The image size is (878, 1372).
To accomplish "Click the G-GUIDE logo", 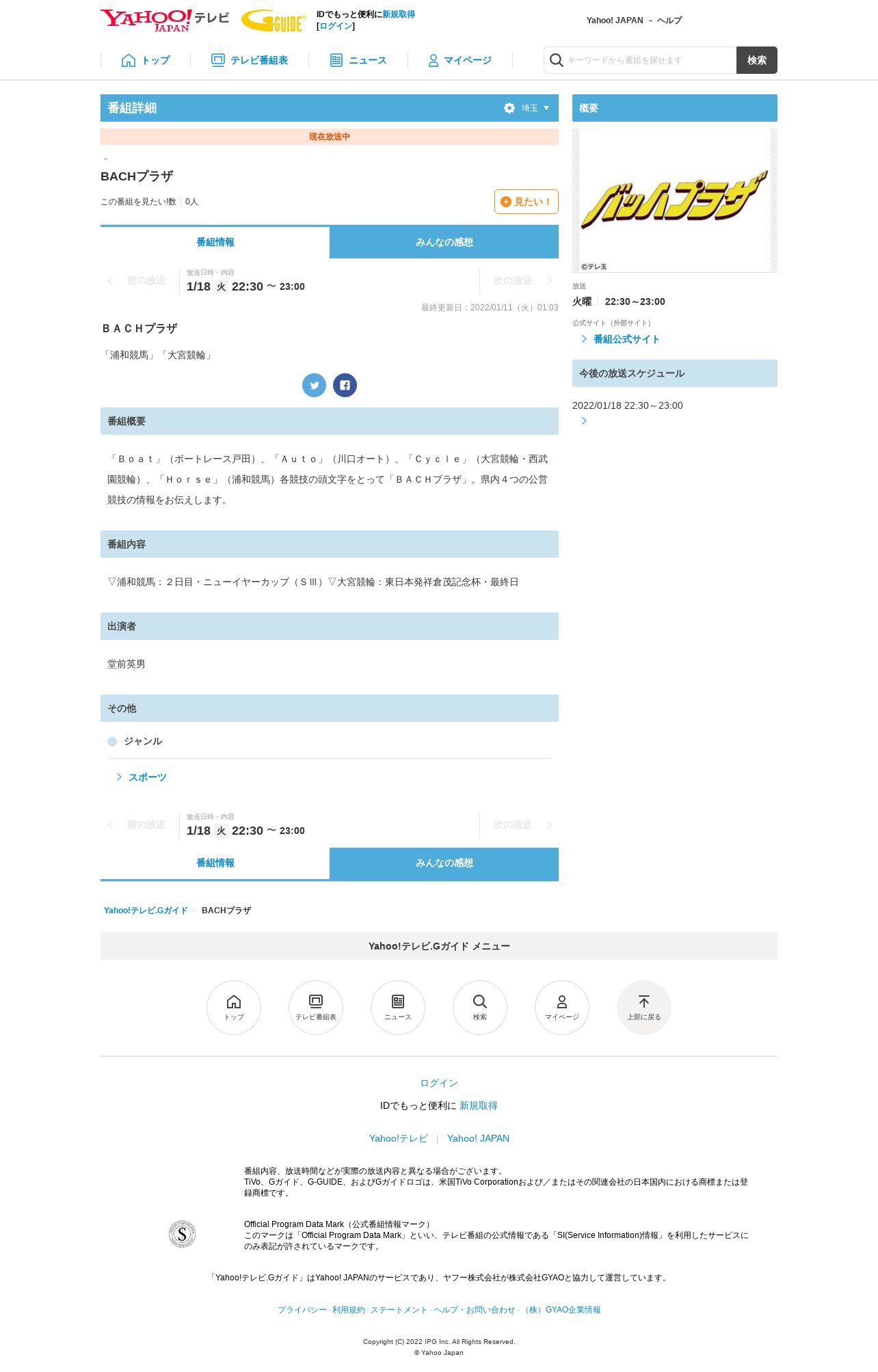I will pyautogui.click(x=274, y=21).
